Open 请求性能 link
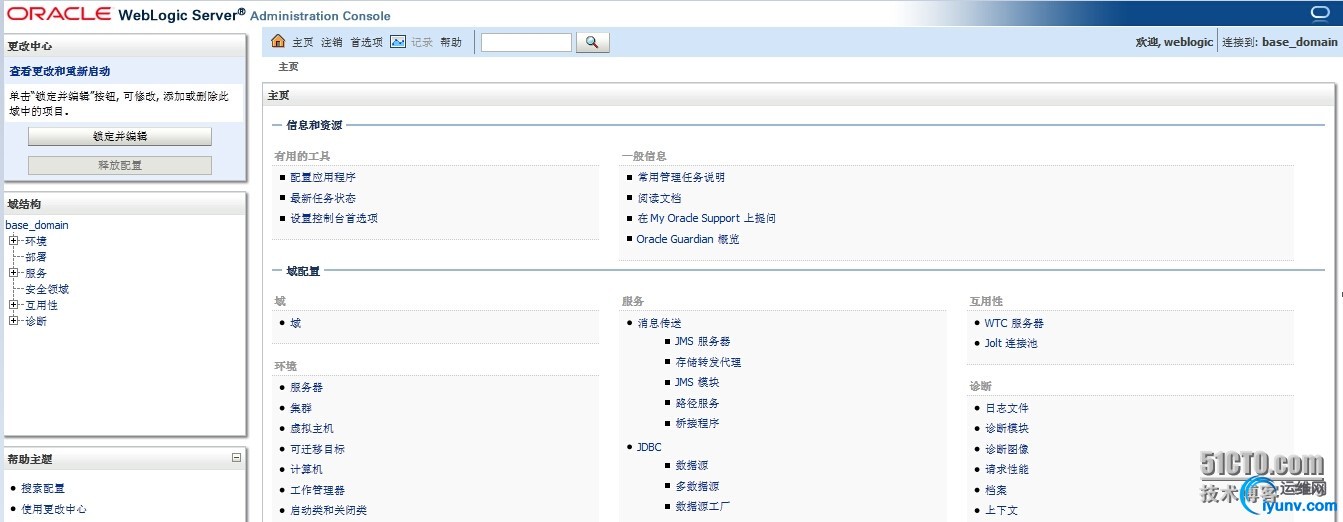 [x=1006, y=469]
